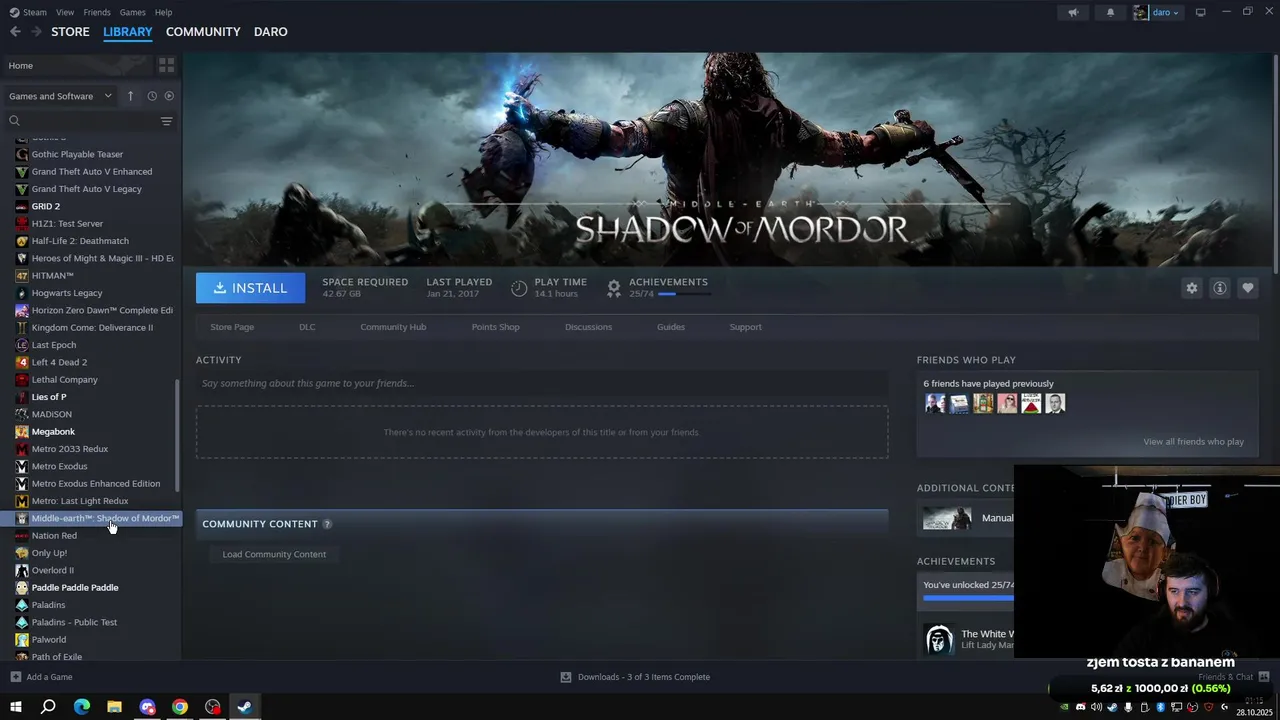The image size is (1280, 720).
Task: Open the Help menu
Action: pos(163,12)
